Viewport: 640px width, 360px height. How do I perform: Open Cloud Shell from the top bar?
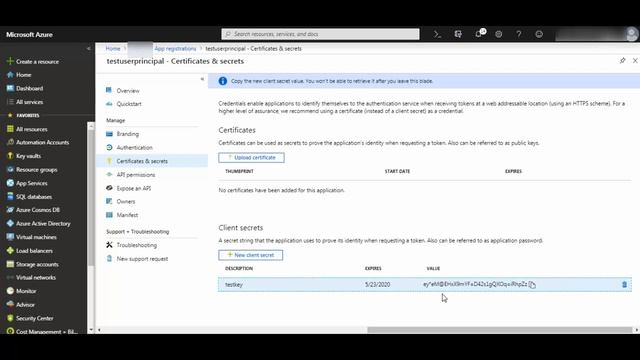(x=438, y=34)
